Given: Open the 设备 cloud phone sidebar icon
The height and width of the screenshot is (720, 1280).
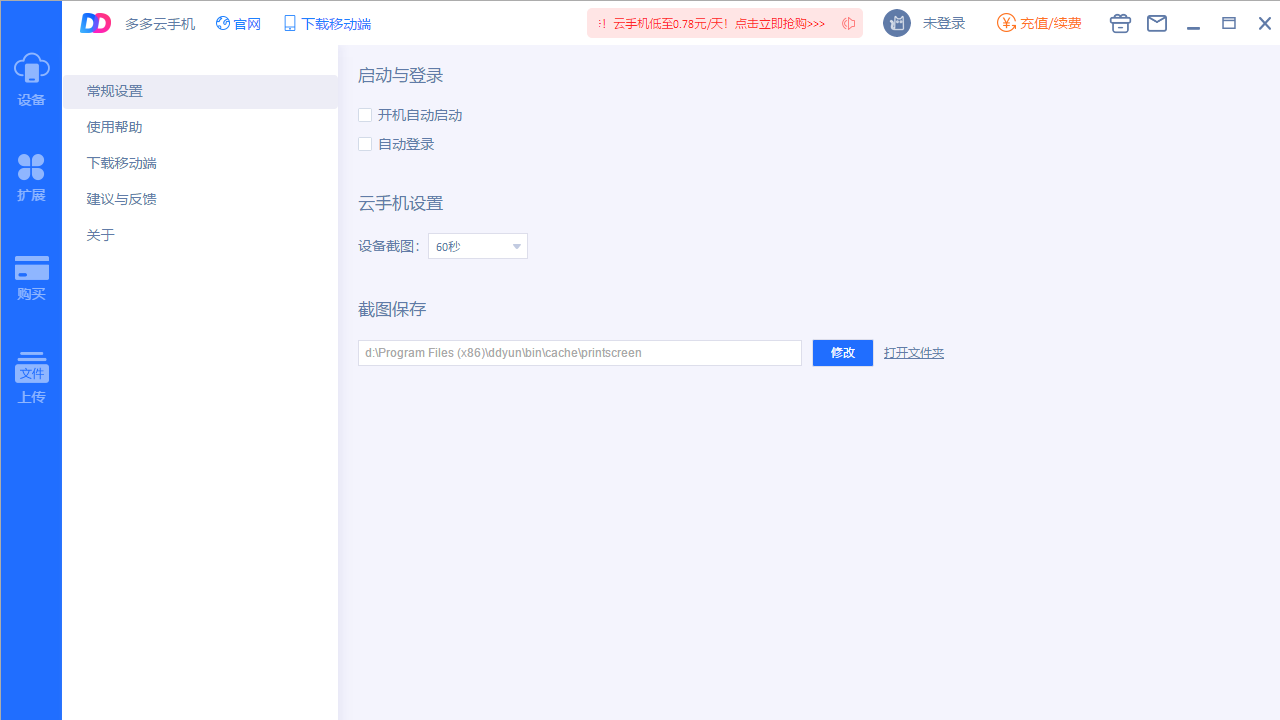Looking at the screenshot, I should tap(31, 79).
